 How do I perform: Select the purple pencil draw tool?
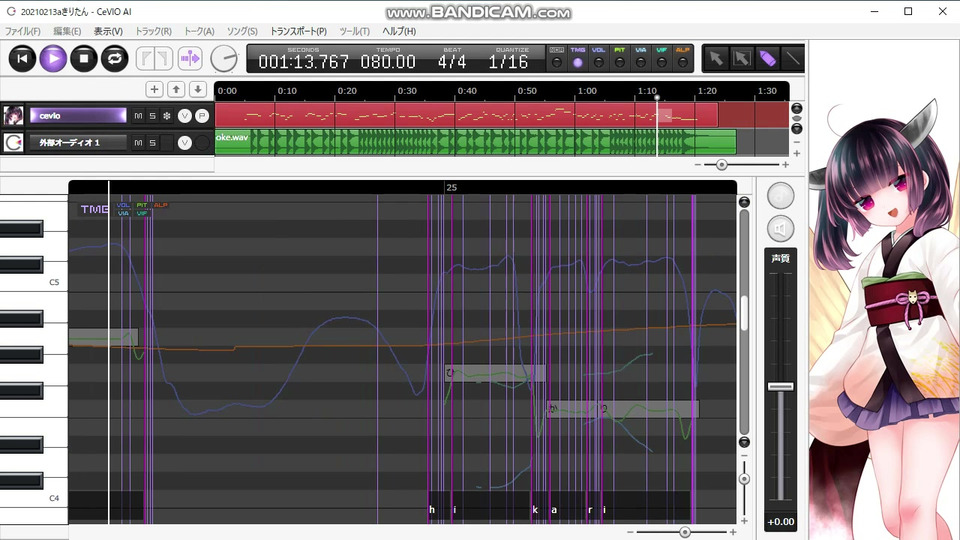(x=767, y=58)
